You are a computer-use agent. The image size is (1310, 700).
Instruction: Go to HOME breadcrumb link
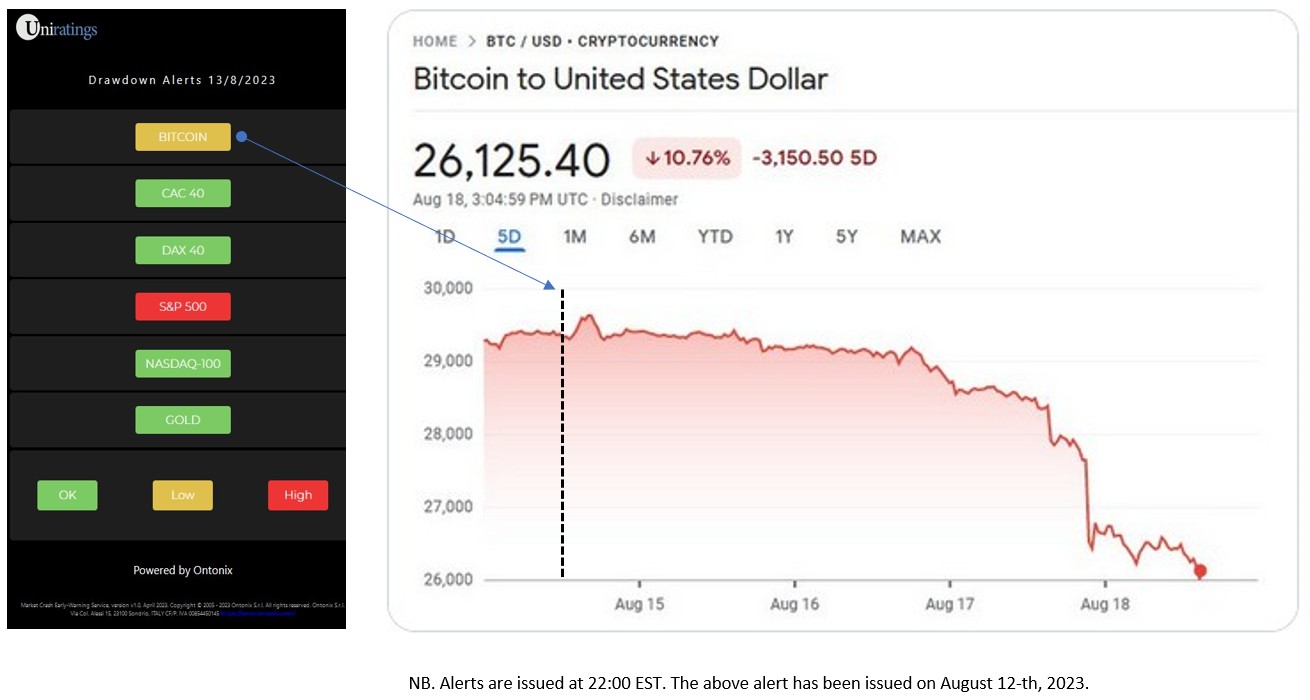[435, 42]
